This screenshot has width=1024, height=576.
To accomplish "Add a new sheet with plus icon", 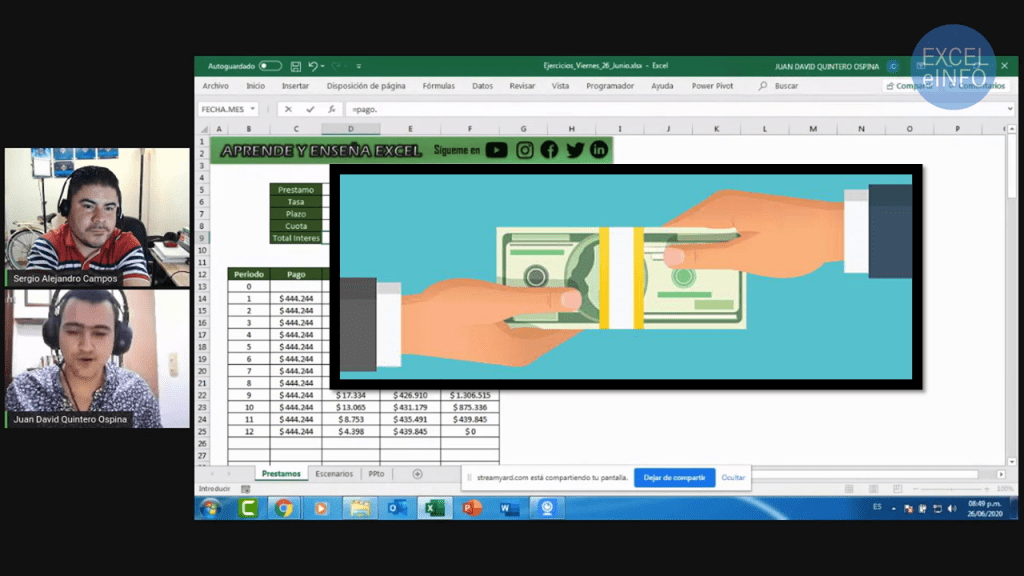I will pos(417,474).
